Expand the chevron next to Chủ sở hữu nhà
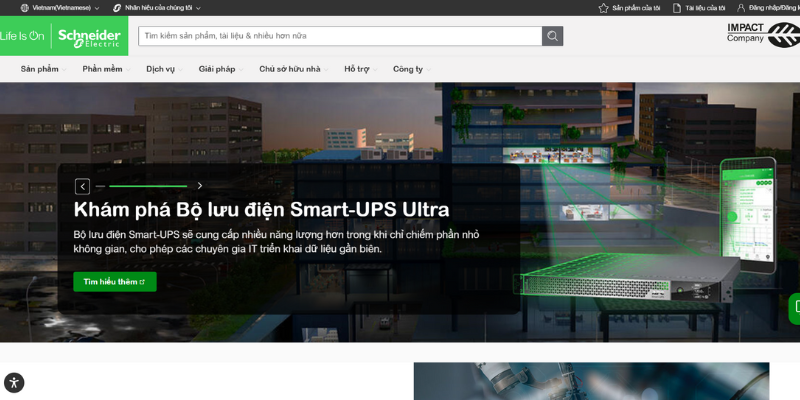 click(326, 70)
